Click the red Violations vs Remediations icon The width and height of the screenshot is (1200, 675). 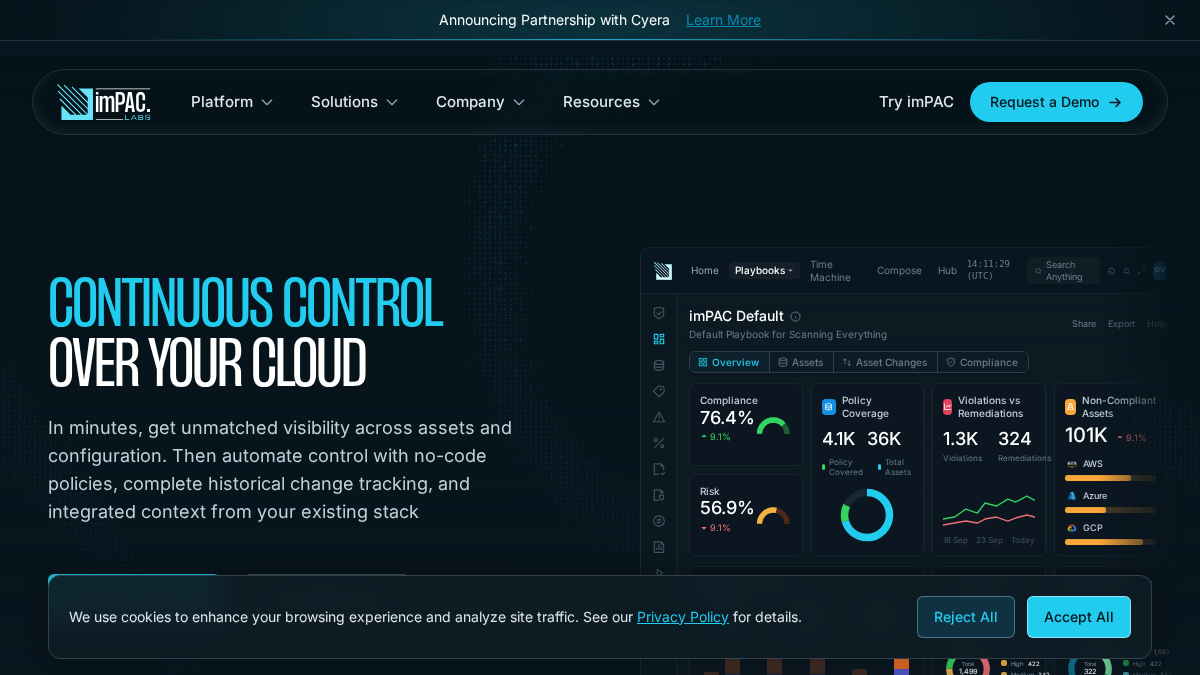pyautogui.click(x=947, y=407)
